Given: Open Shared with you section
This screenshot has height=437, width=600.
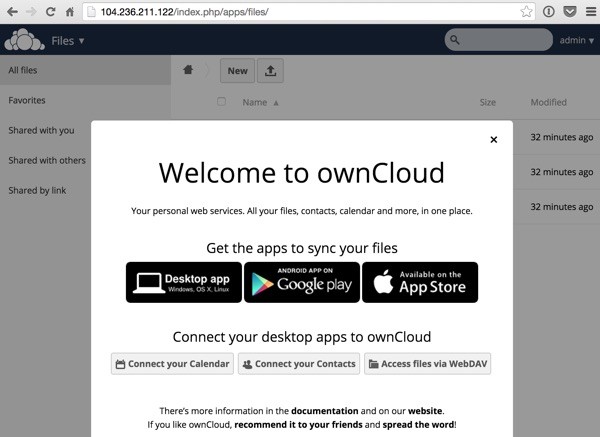Looking at the screenshot, I should click(41, 130).
